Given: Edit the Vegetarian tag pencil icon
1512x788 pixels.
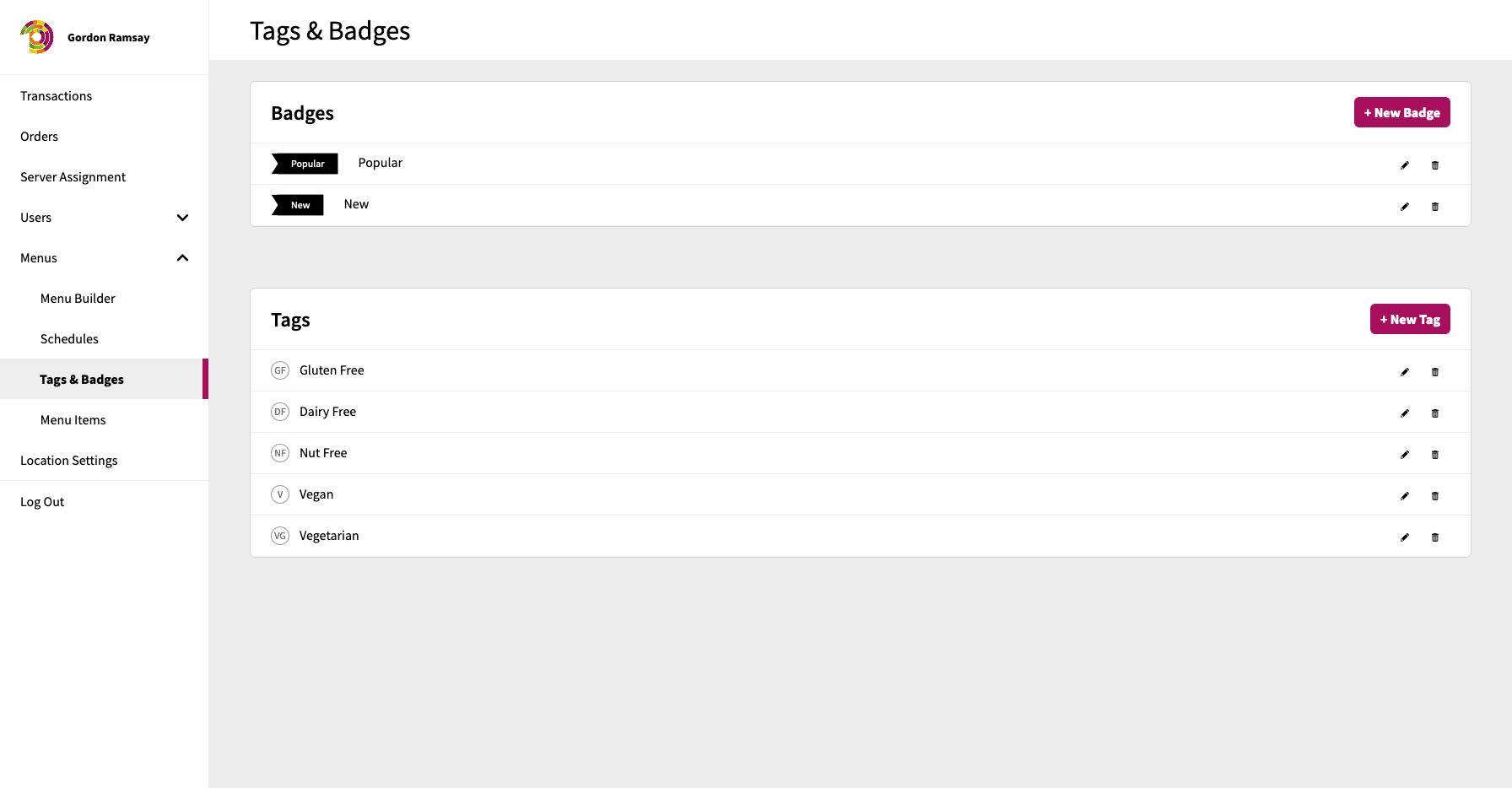Looking at the screenshot, I should click(1405, 537).
